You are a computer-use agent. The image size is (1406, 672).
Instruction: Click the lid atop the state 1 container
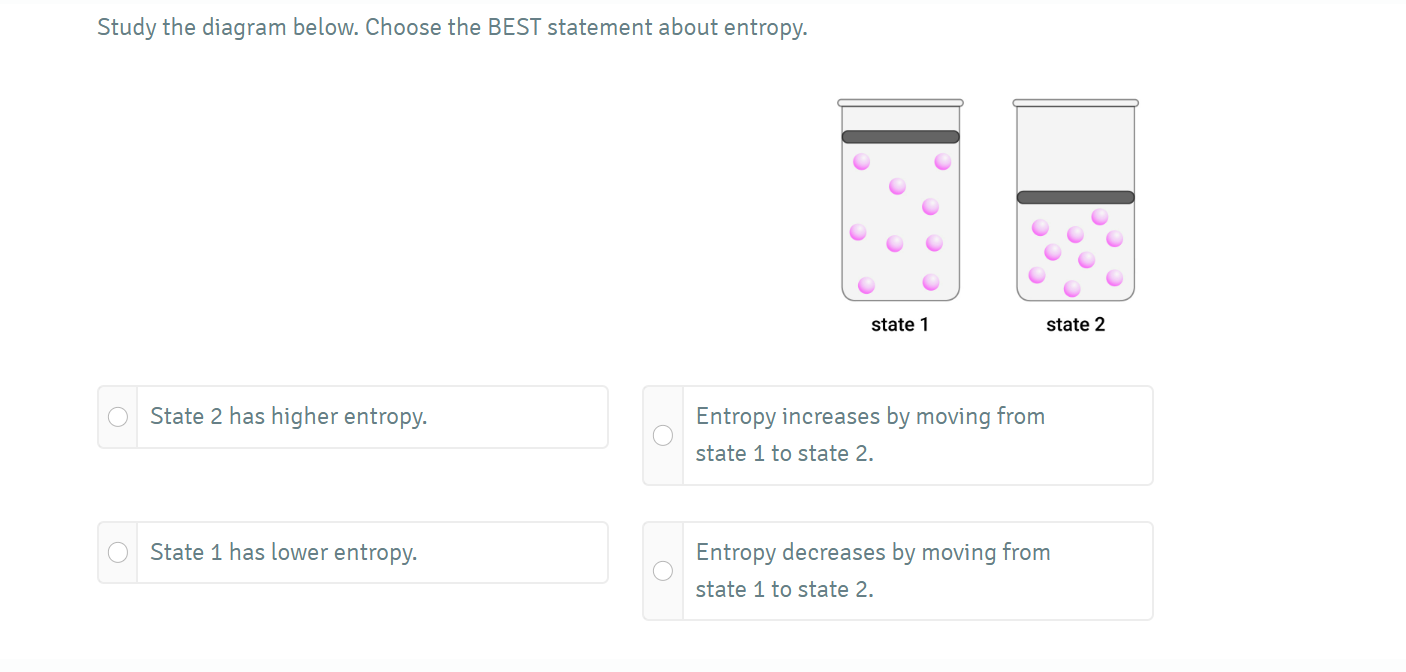coord(900,102)
